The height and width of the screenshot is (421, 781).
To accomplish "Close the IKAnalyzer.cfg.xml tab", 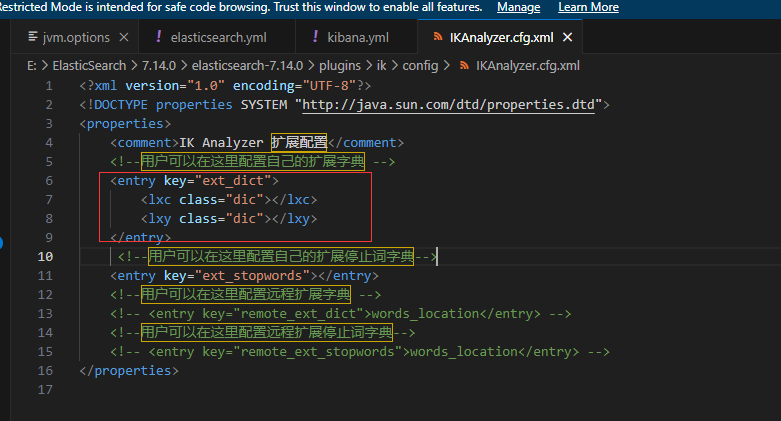I will click(567, 37).
